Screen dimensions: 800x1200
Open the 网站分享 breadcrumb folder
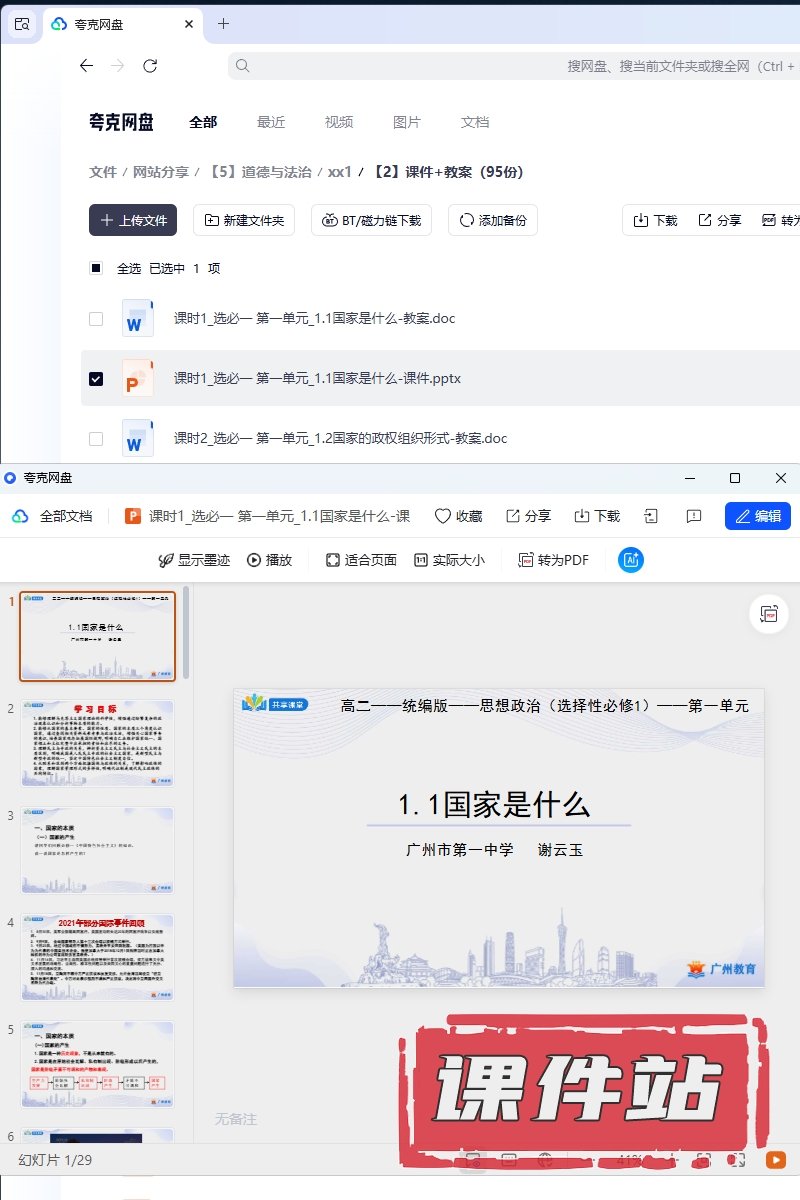tap(161, 172)
